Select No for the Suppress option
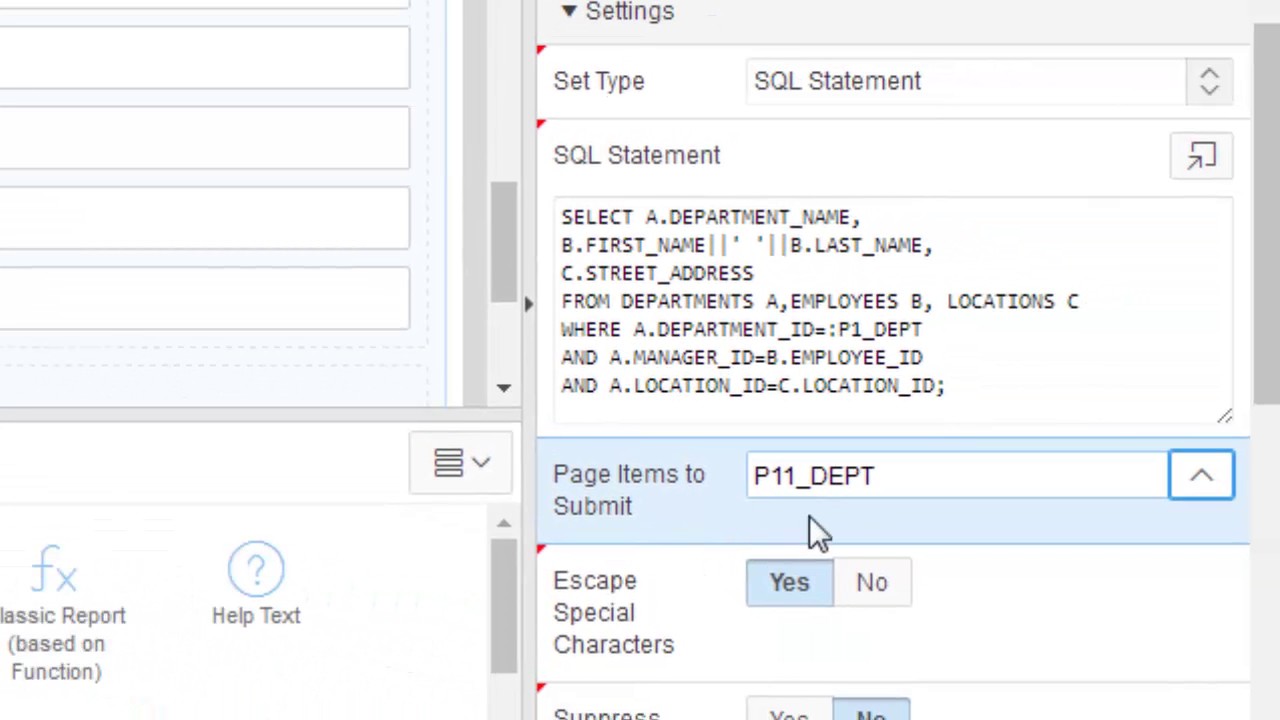The width and height of the screenshot is (1280, 720). tap(871, 712)
